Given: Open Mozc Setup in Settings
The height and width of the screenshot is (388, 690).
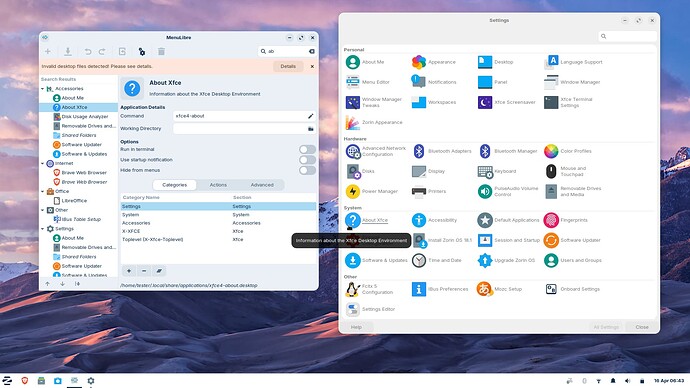Looking at the screenshot, I should coord(499,289).
